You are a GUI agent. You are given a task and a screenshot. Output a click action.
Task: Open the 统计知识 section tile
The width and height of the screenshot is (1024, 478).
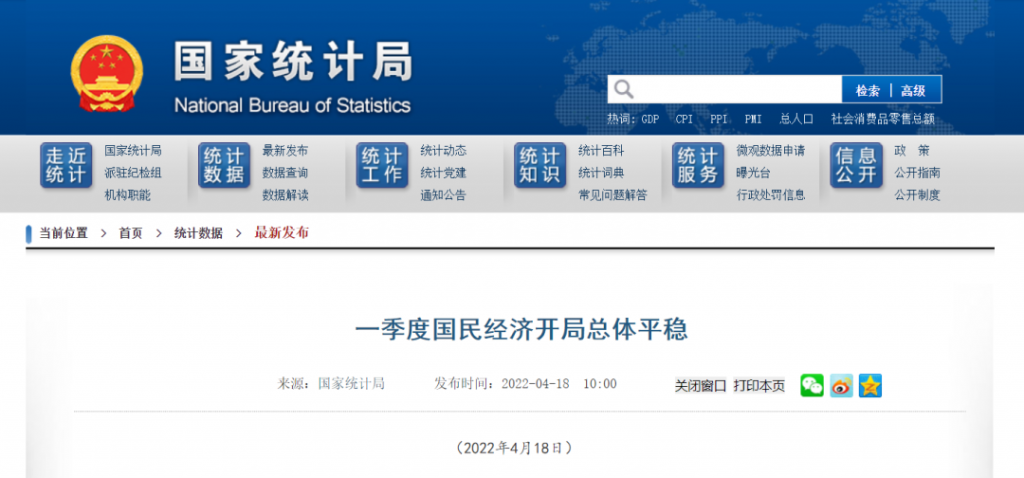pyautogui.click(x=540, y=165)
